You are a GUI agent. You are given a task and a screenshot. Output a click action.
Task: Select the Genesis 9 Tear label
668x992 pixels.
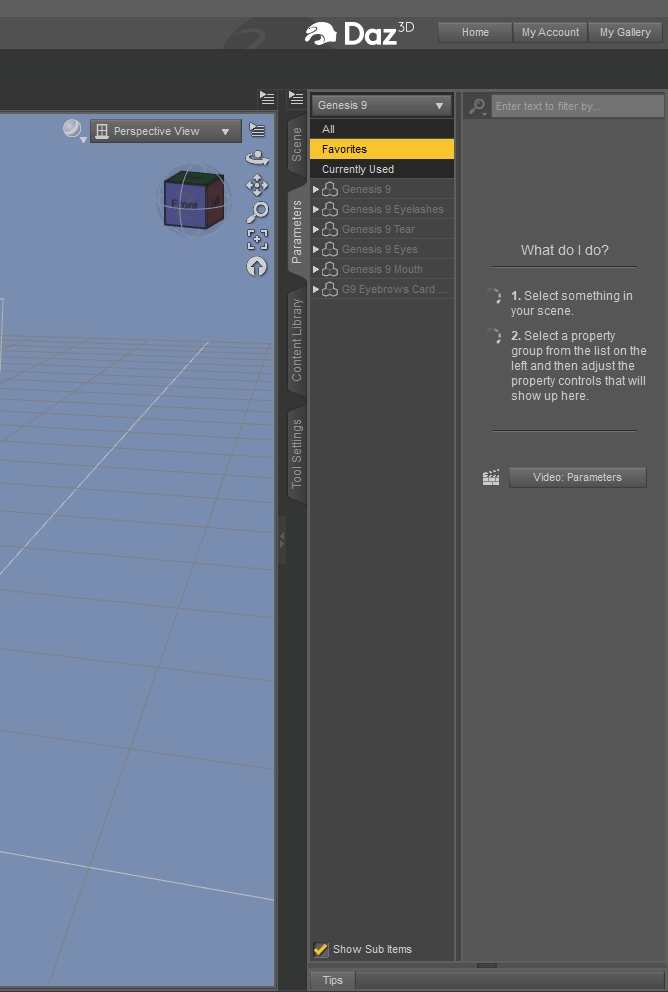[x=378, y=229]
